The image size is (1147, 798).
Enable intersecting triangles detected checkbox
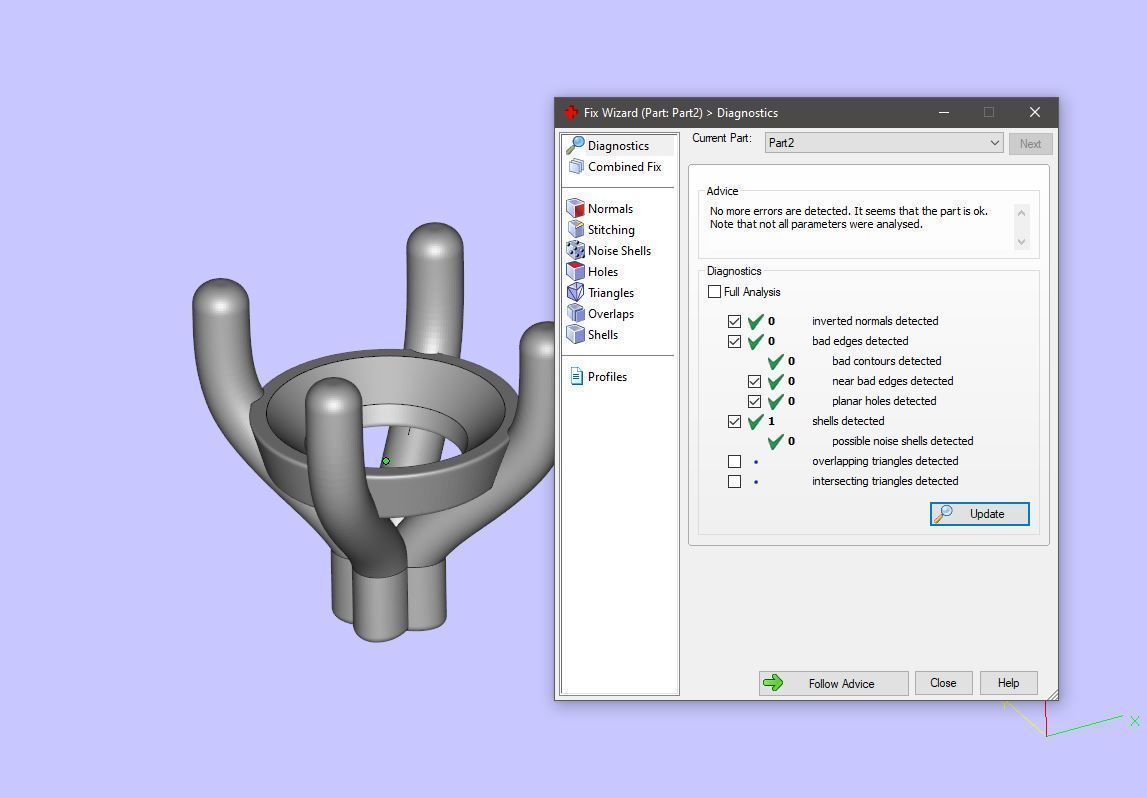click(734, 481)
